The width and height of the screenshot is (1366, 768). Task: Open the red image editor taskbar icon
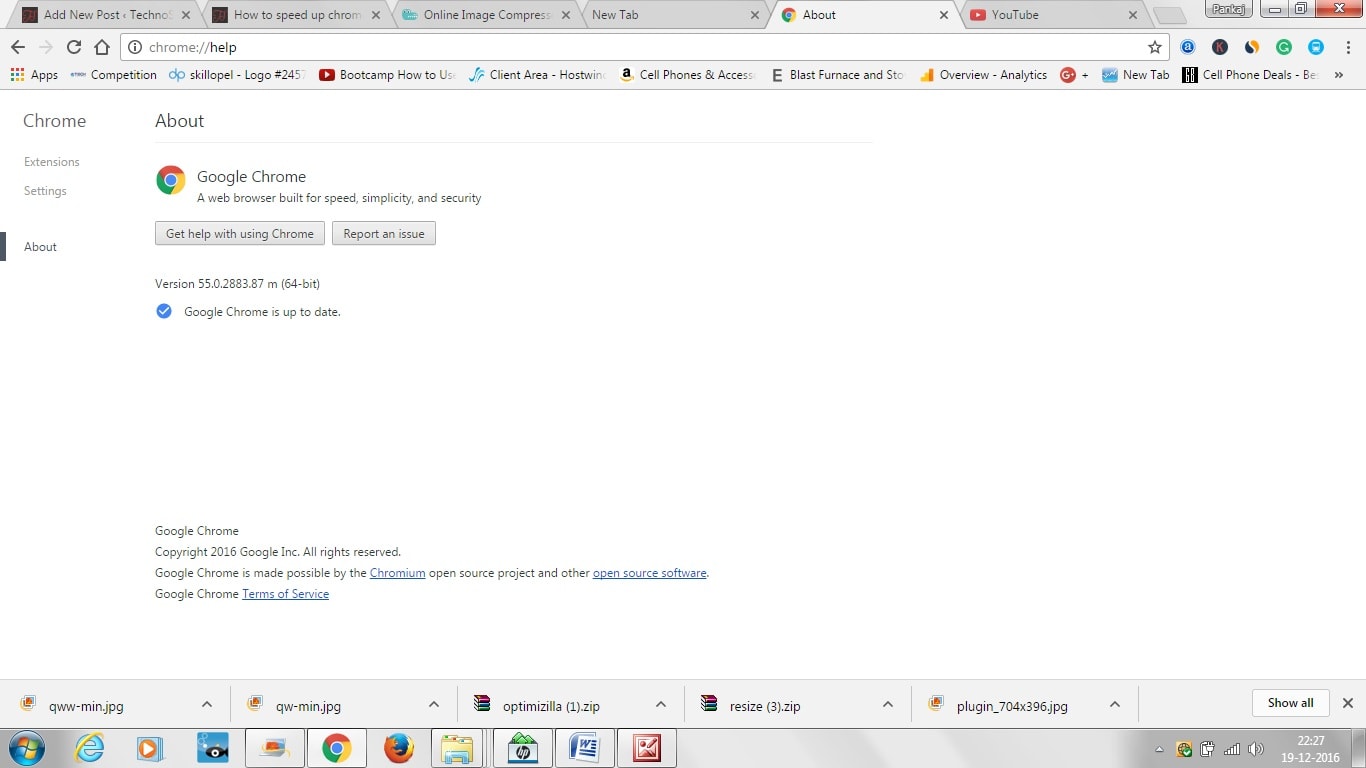(647, 748)
